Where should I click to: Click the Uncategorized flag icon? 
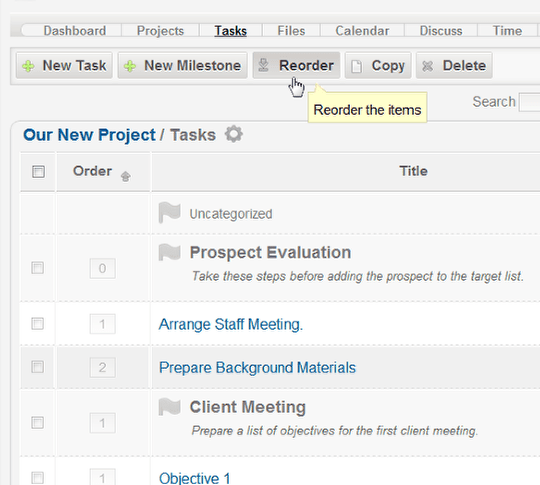[169, 213]
